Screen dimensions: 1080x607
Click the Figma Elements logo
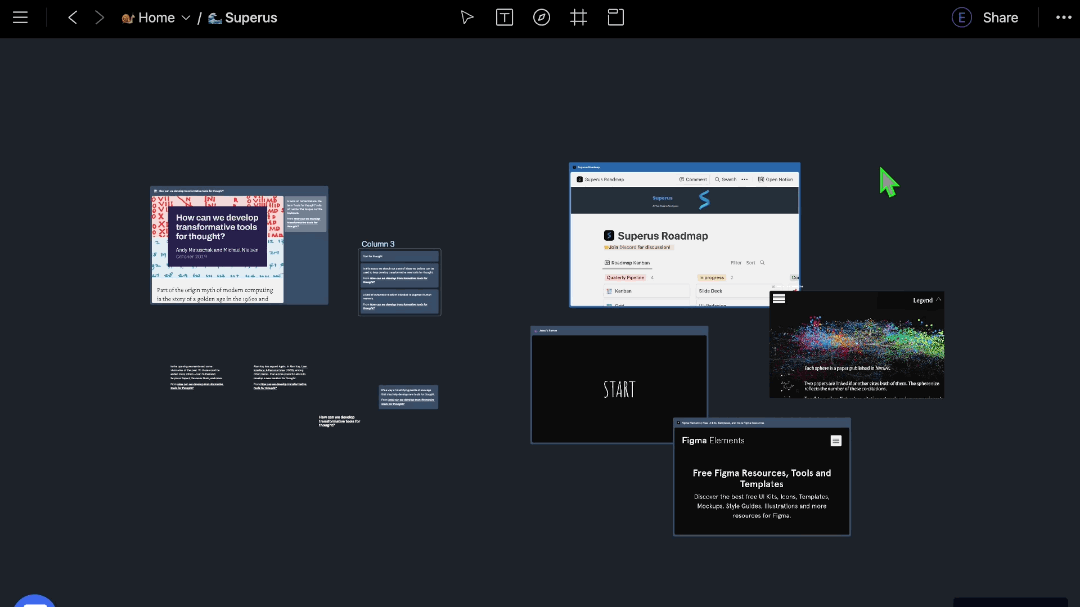click(x=713, y=440)
